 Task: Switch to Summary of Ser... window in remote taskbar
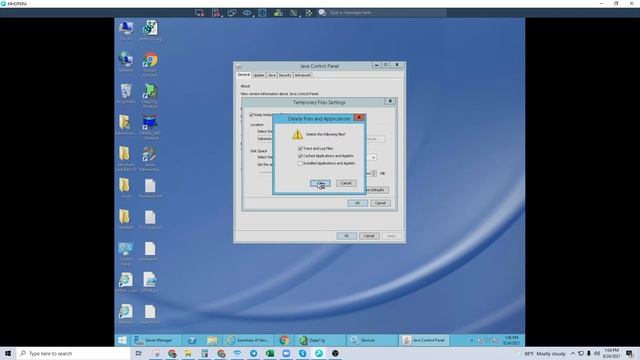point(249,340)
